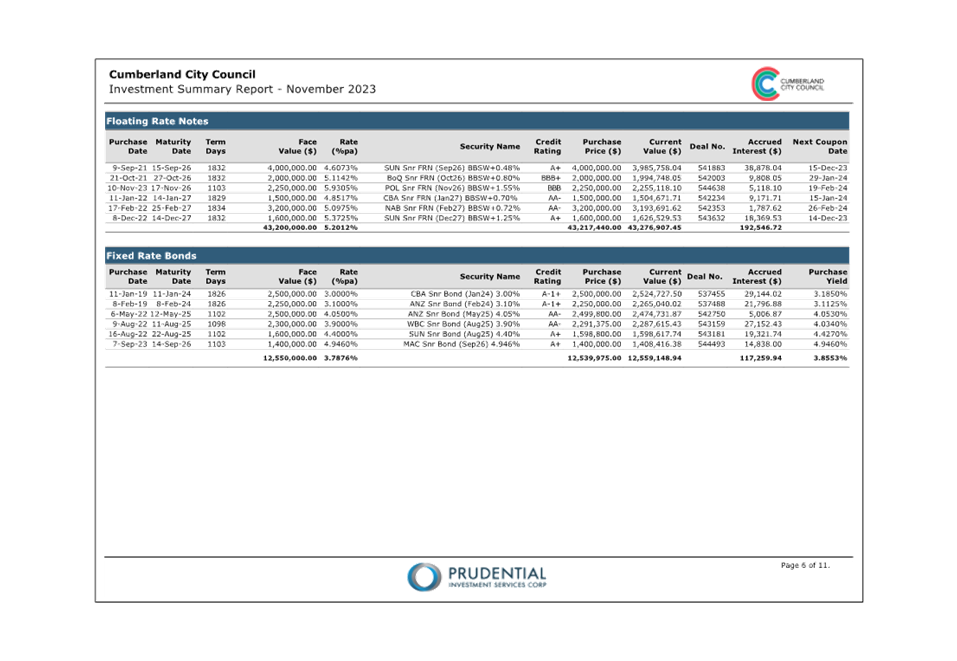The width and height of the screenshot is (957, 661).
Task: Click first data row of Floating Rate Notes
Action: [x=477, y=167]
